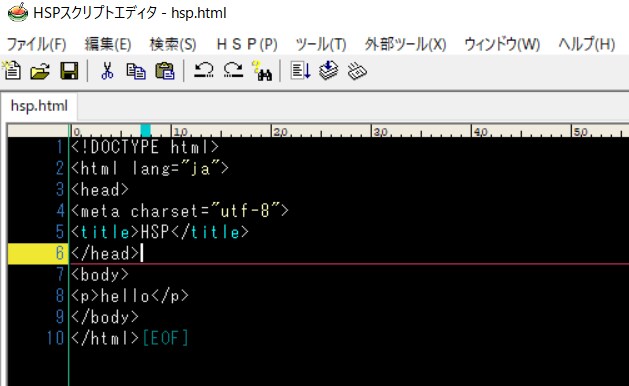Click the download-arrow stack toolbar icon
This screenshot has height=386, width=629.
pyautogui.click(x=329, y=71)
